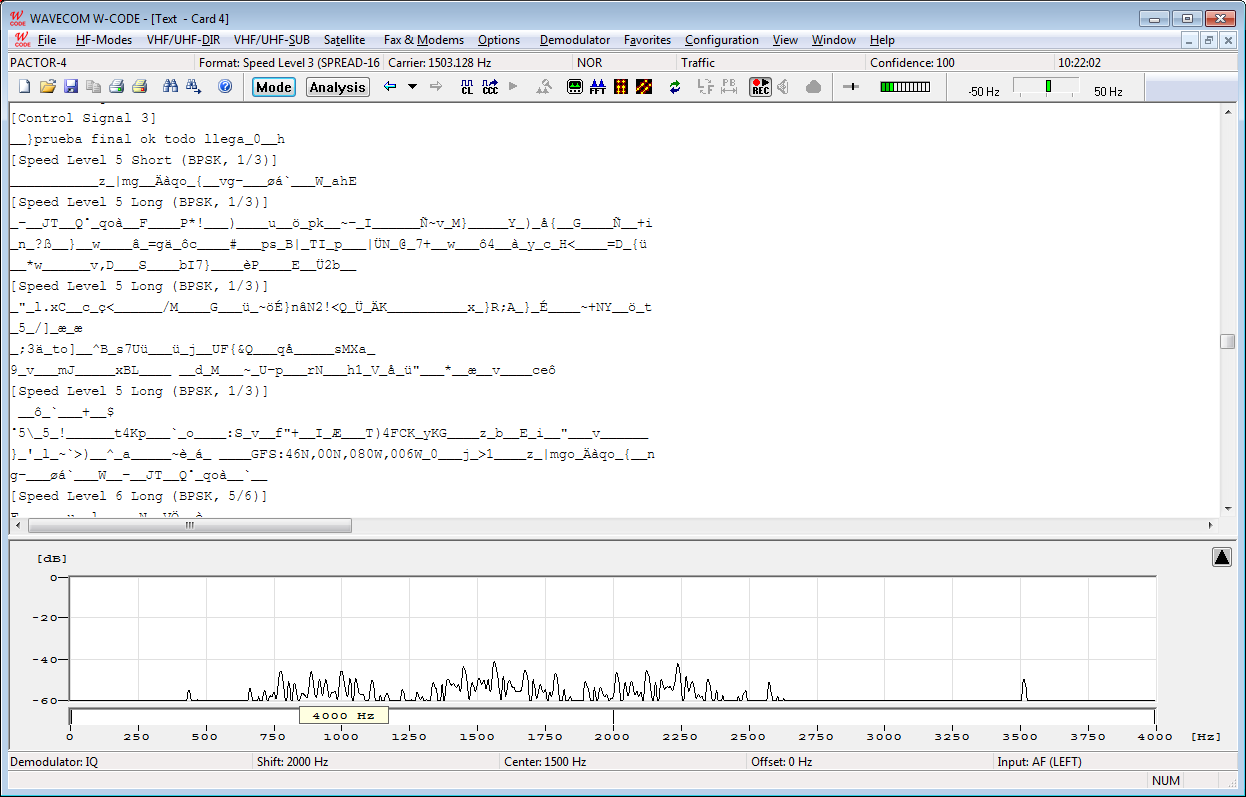The width and height of the screenshot is (1246, 797).
Task: Click the text pane scroll-down arrow
Action: [x=1227, y=510]
